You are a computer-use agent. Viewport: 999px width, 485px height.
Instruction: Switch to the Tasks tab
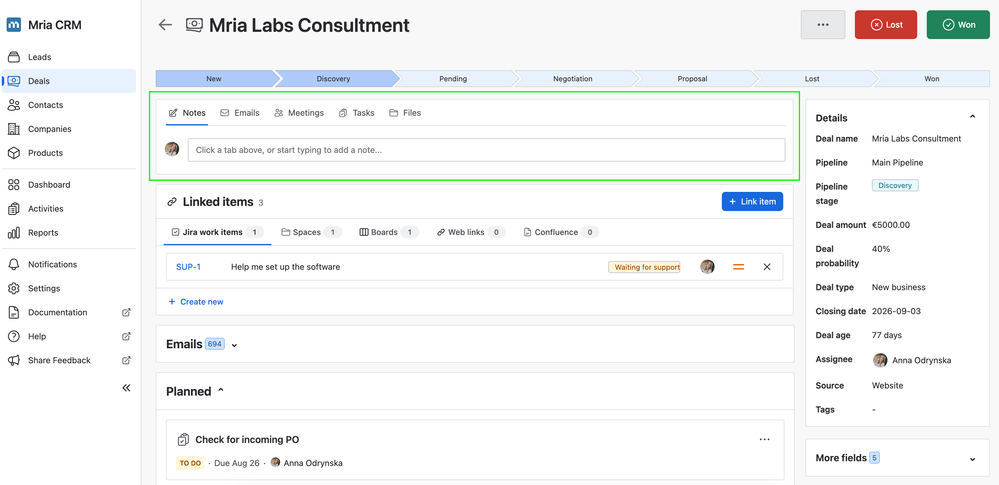coord(356,113)
